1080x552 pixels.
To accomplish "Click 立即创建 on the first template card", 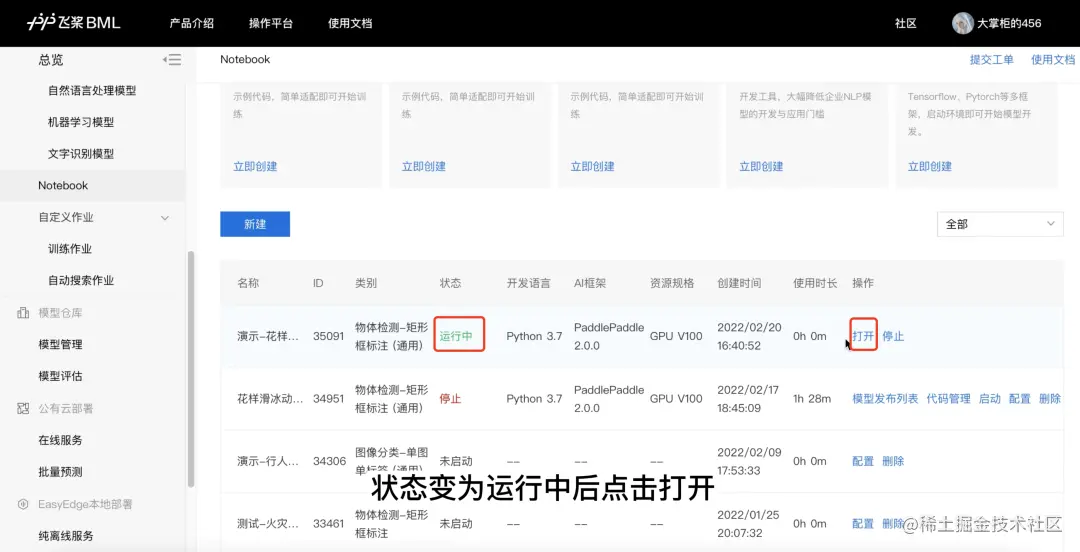I will pos(255,166).
